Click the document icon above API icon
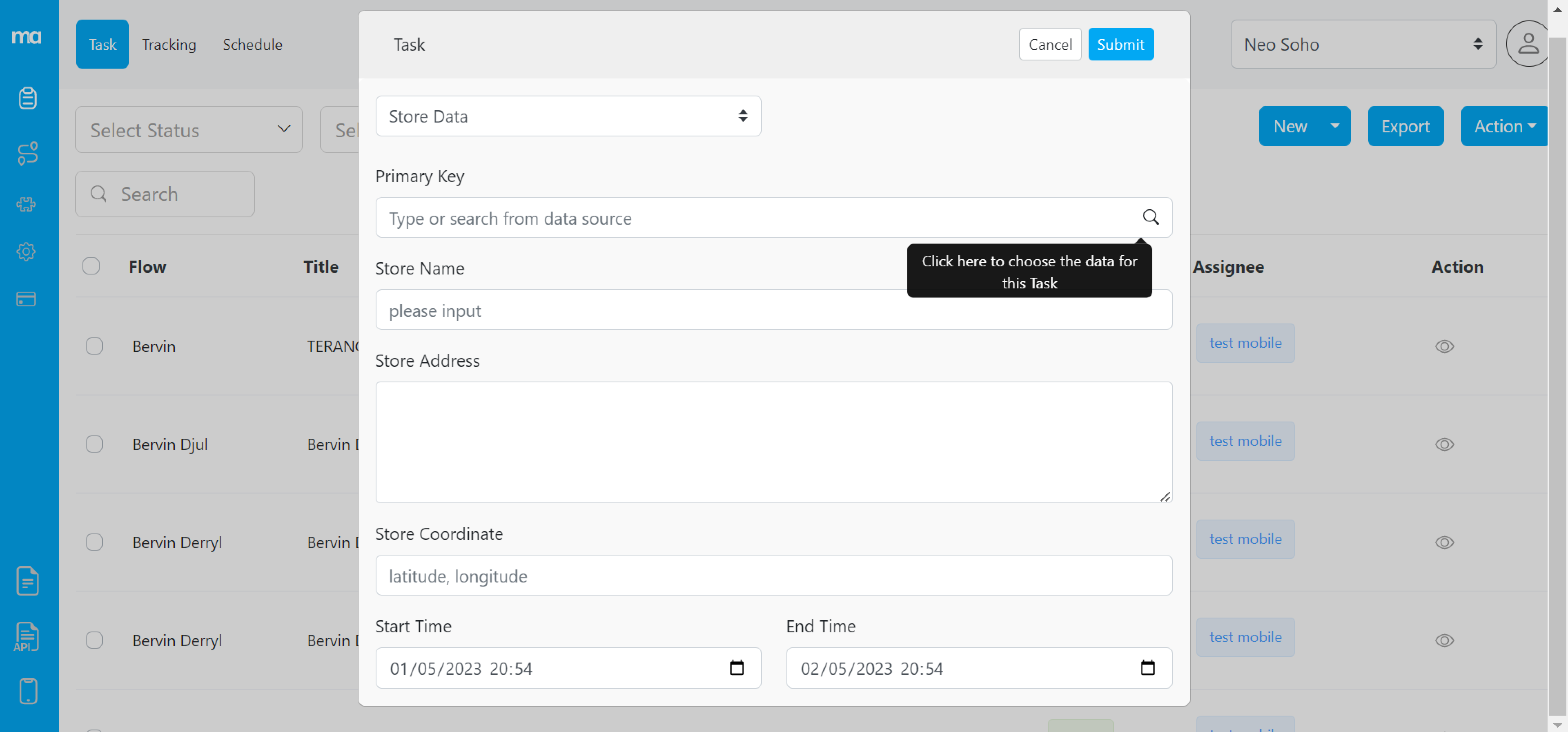This screenshot has height=732, width=1568. (x=27, y=580)
